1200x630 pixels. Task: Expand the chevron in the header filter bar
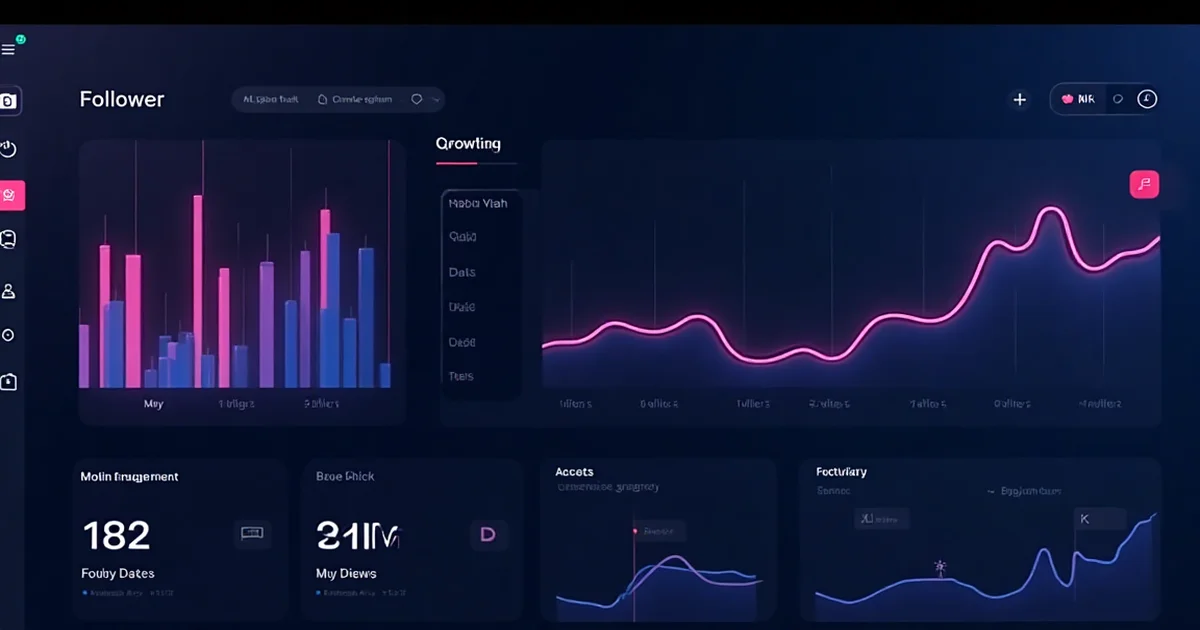tap(435, 100)
